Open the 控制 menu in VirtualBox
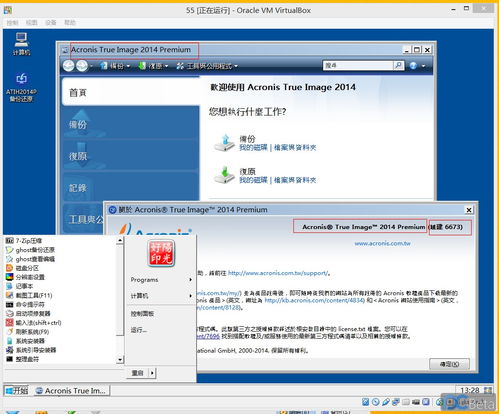 (x=12, y=22)
